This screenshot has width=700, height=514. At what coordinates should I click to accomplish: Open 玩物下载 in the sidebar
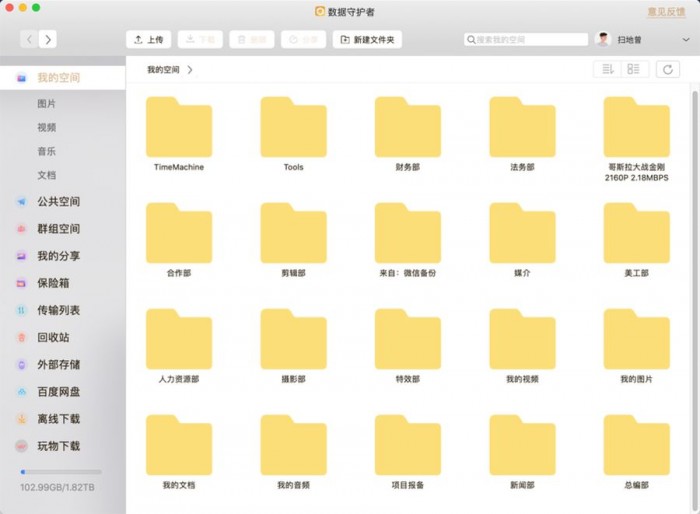point(58,446)
